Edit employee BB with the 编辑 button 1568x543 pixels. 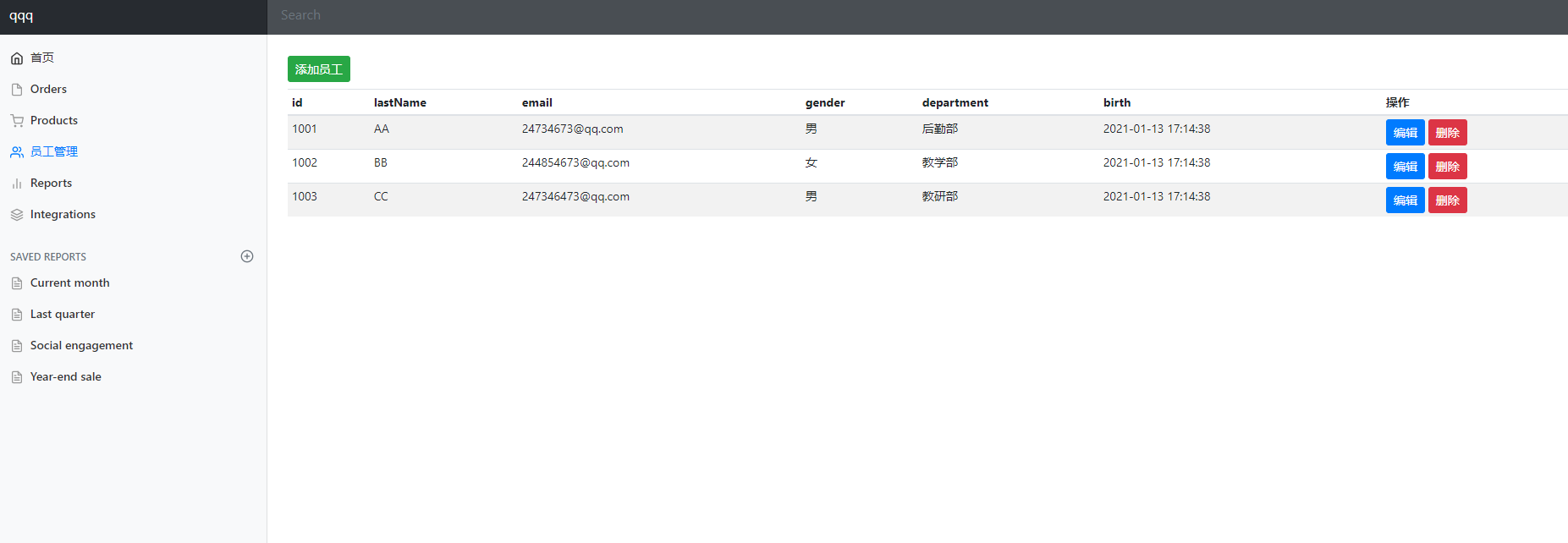(1405, 167)
